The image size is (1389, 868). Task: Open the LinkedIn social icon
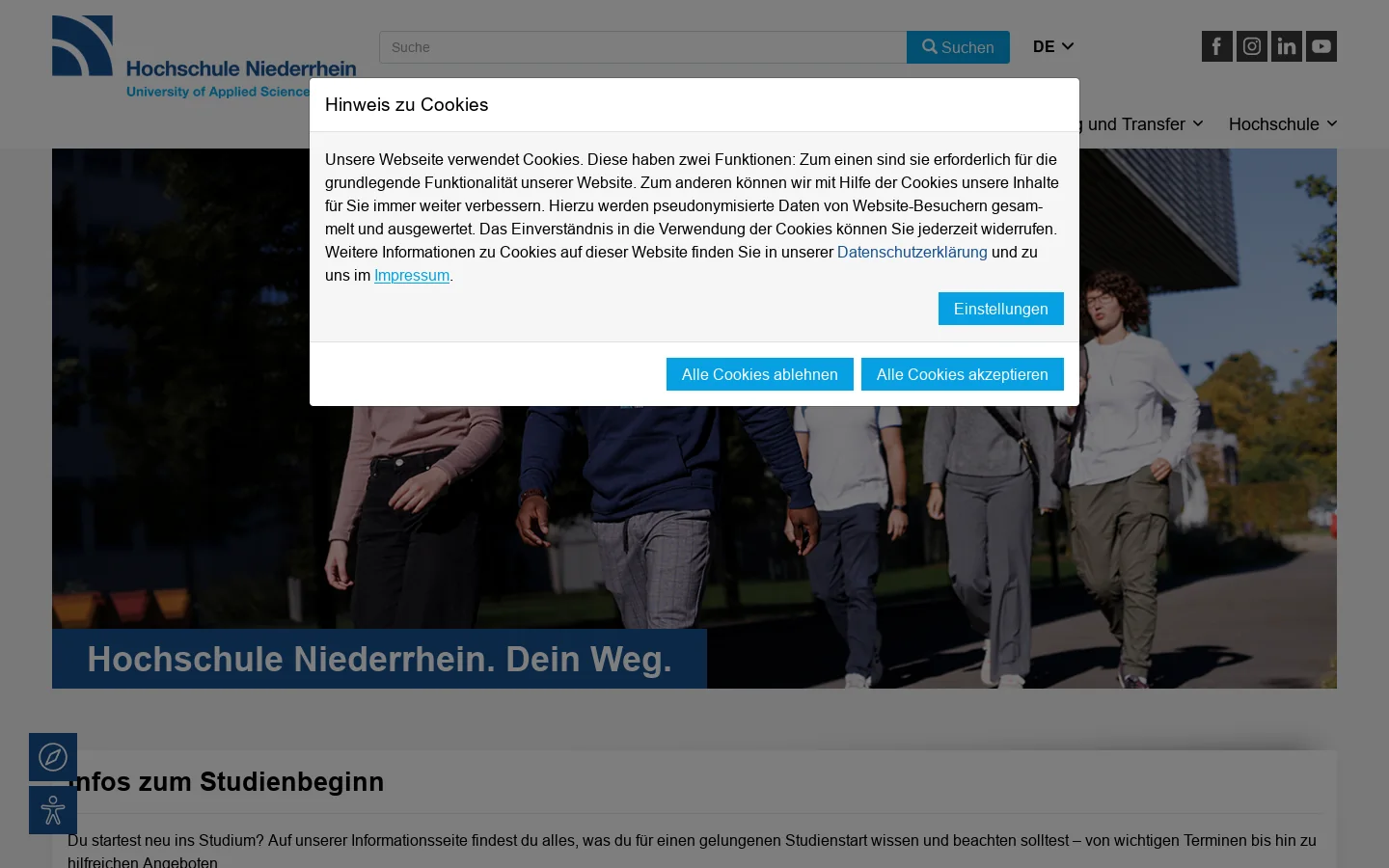pyautogui.click(x=1287, y=46)
